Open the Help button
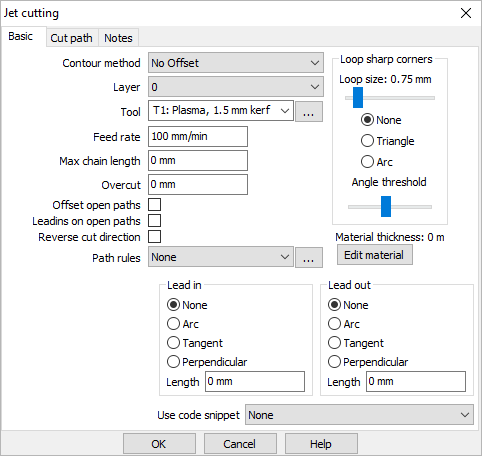This screenshot has width=482, height=456. click(x=321, y=444)
